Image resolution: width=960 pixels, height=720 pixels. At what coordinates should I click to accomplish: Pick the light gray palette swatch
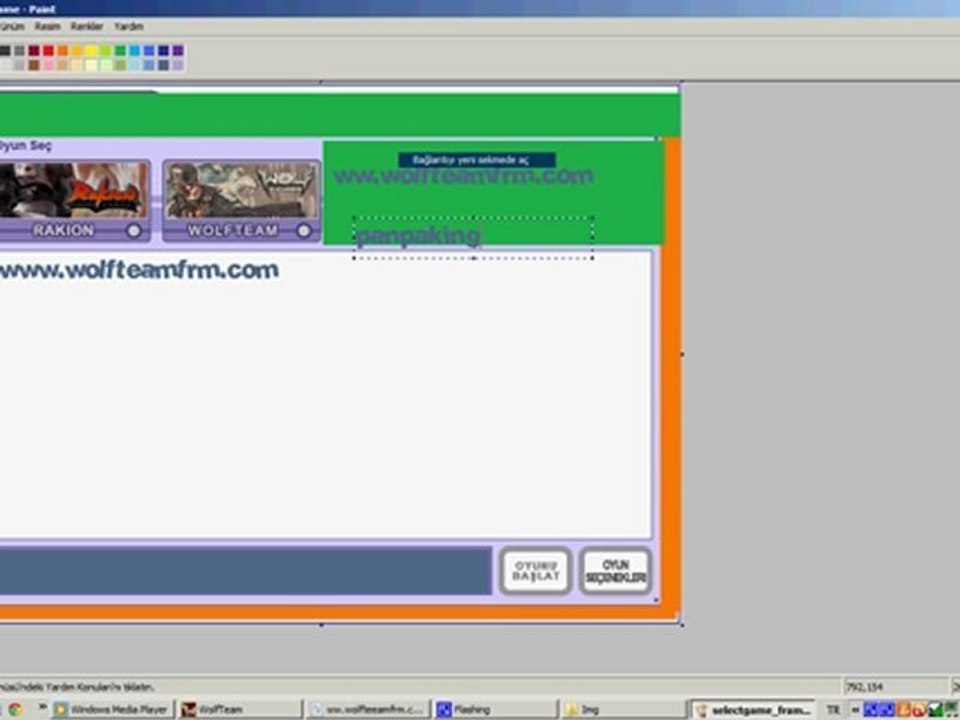click(x=20, y=65)
